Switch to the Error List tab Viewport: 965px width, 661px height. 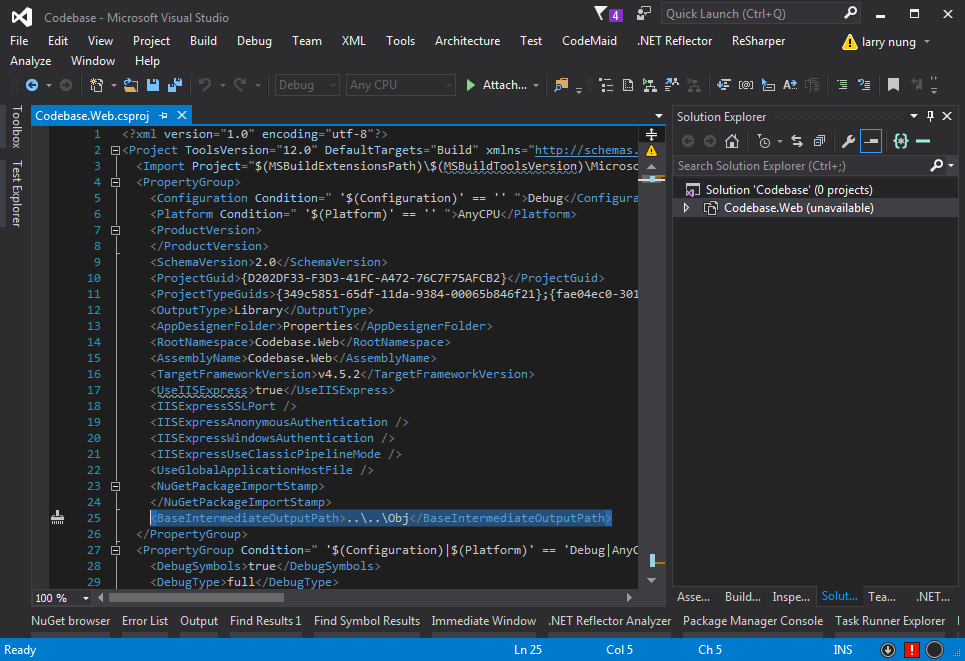tap(145, 621)
